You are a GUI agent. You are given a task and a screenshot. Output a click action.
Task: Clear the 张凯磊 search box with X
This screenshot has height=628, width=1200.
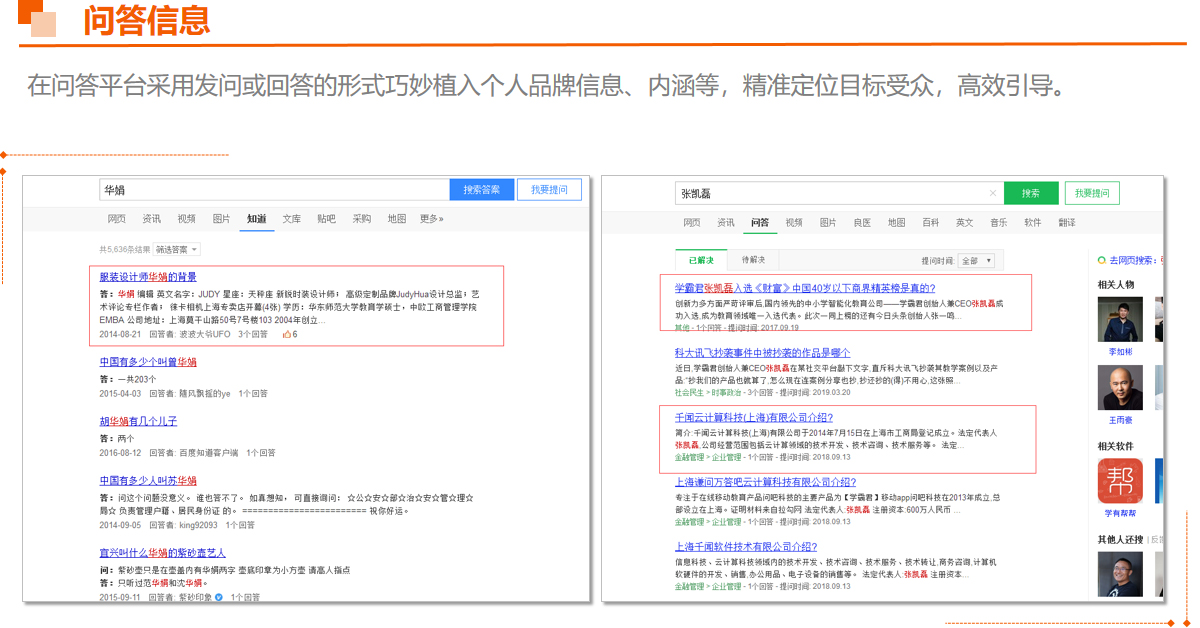click(992, 193)
